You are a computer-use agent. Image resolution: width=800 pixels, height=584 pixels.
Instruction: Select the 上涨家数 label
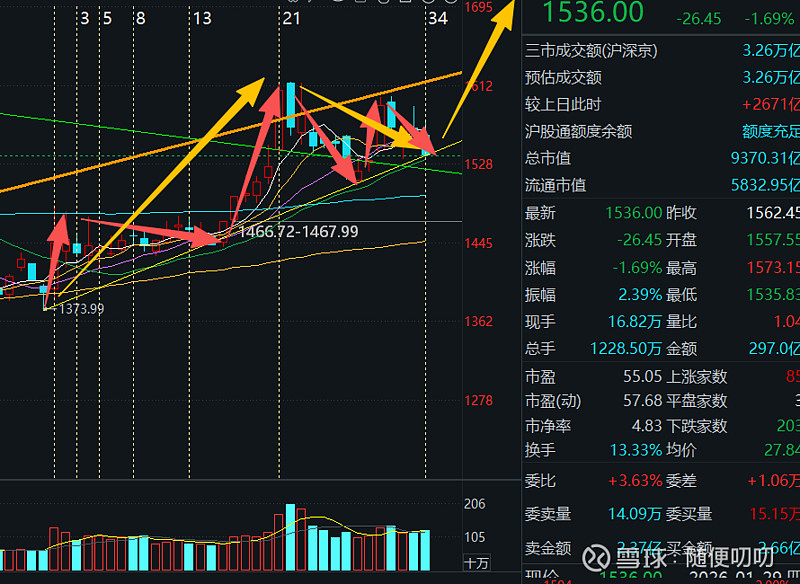tap(696, 376)
